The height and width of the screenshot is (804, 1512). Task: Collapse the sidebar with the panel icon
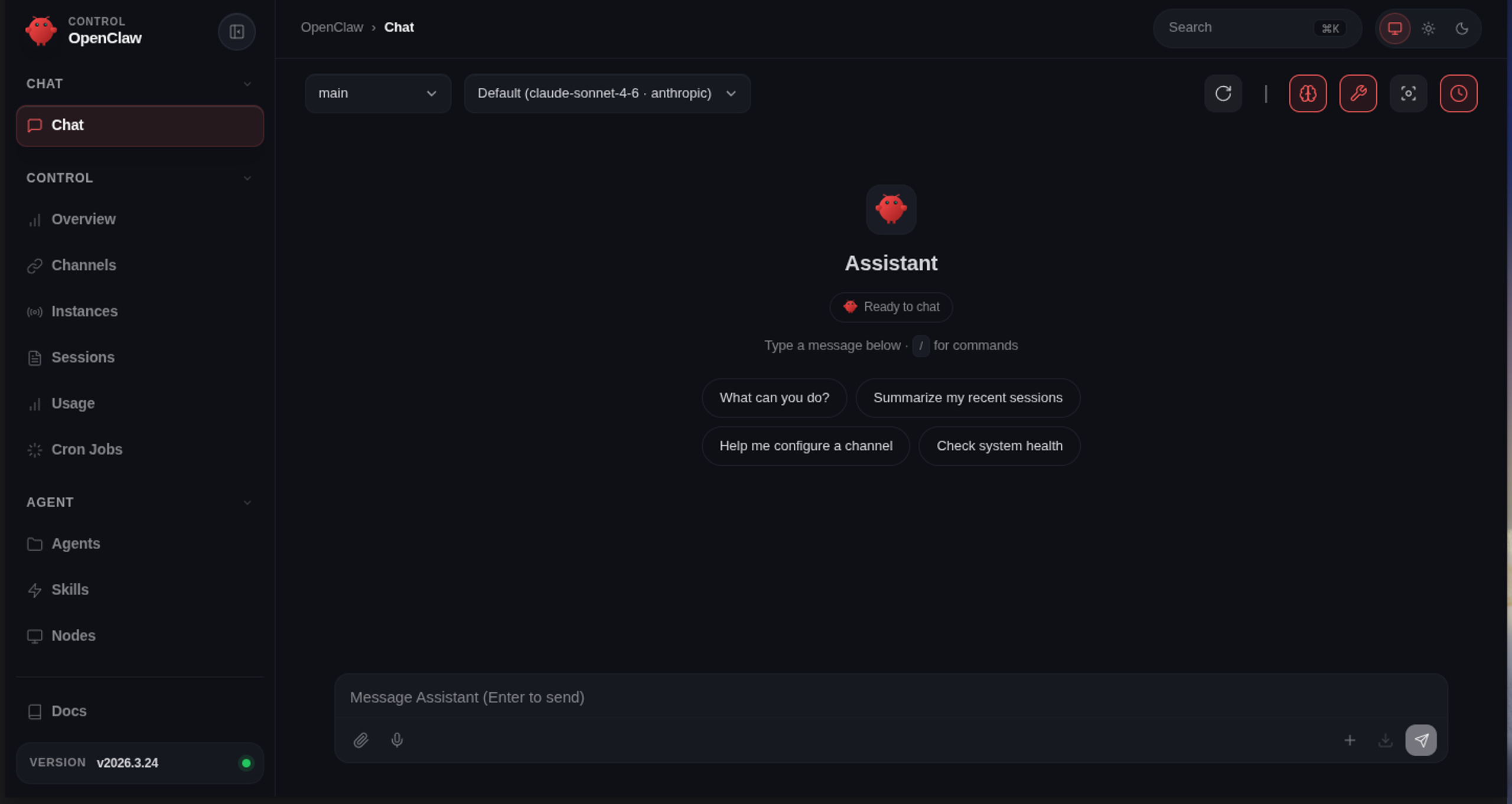(237, 32)
